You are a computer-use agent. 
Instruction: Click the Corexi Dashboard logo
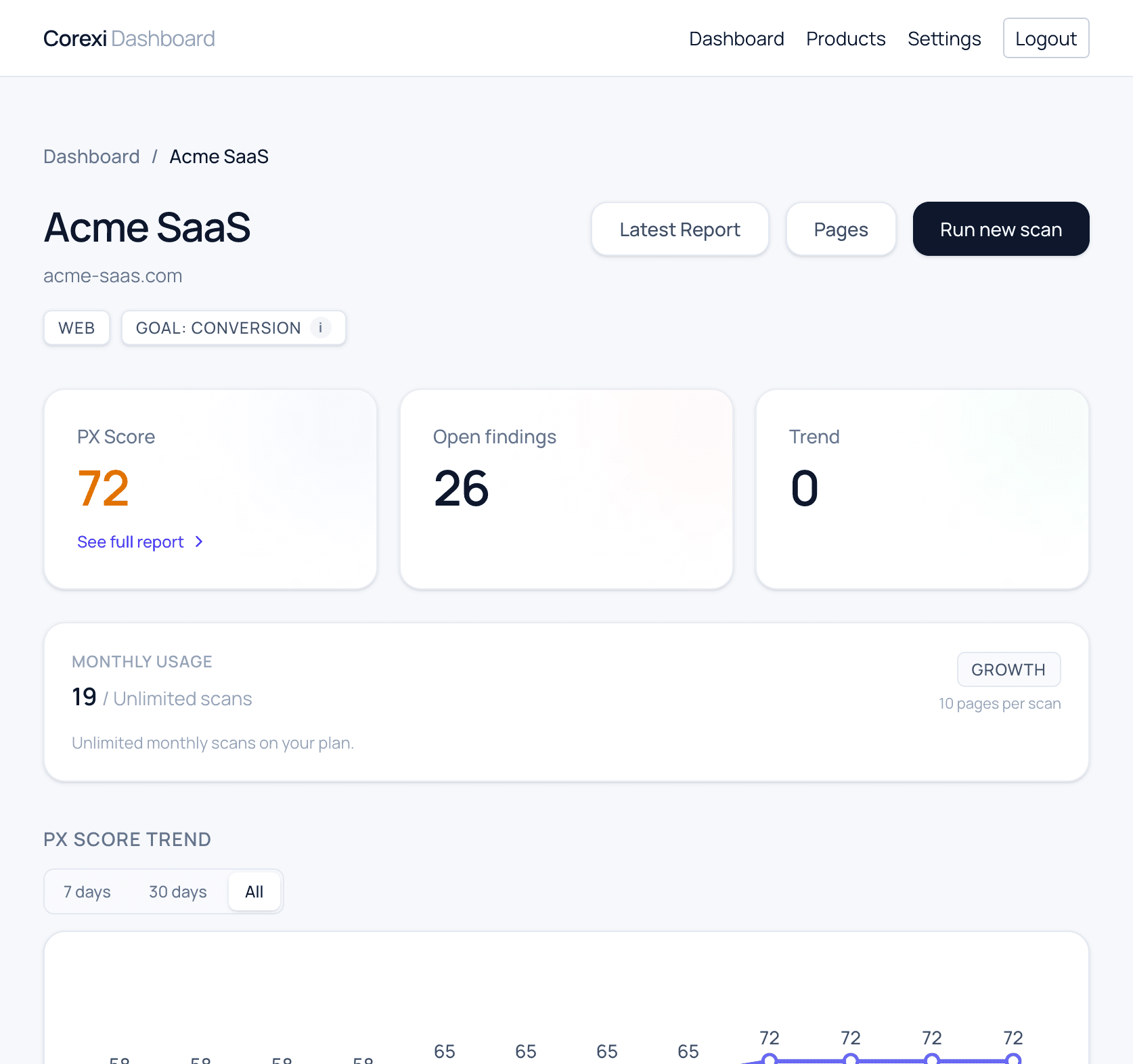129,39
